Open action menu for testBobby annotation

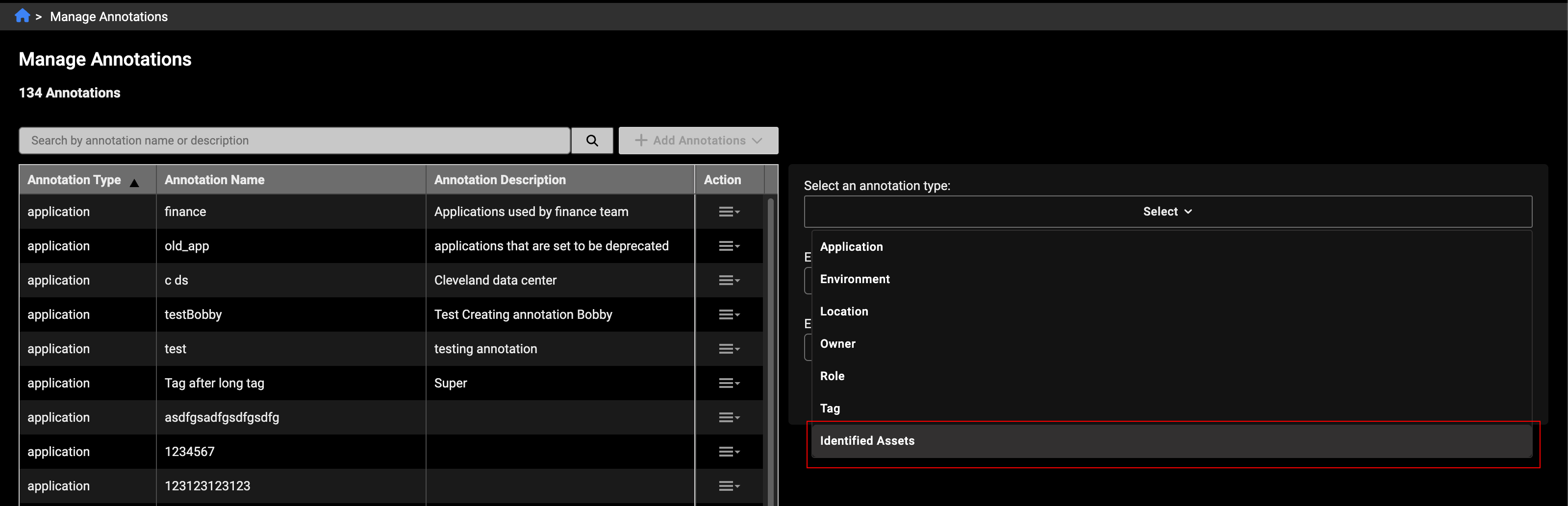point(729,314)
